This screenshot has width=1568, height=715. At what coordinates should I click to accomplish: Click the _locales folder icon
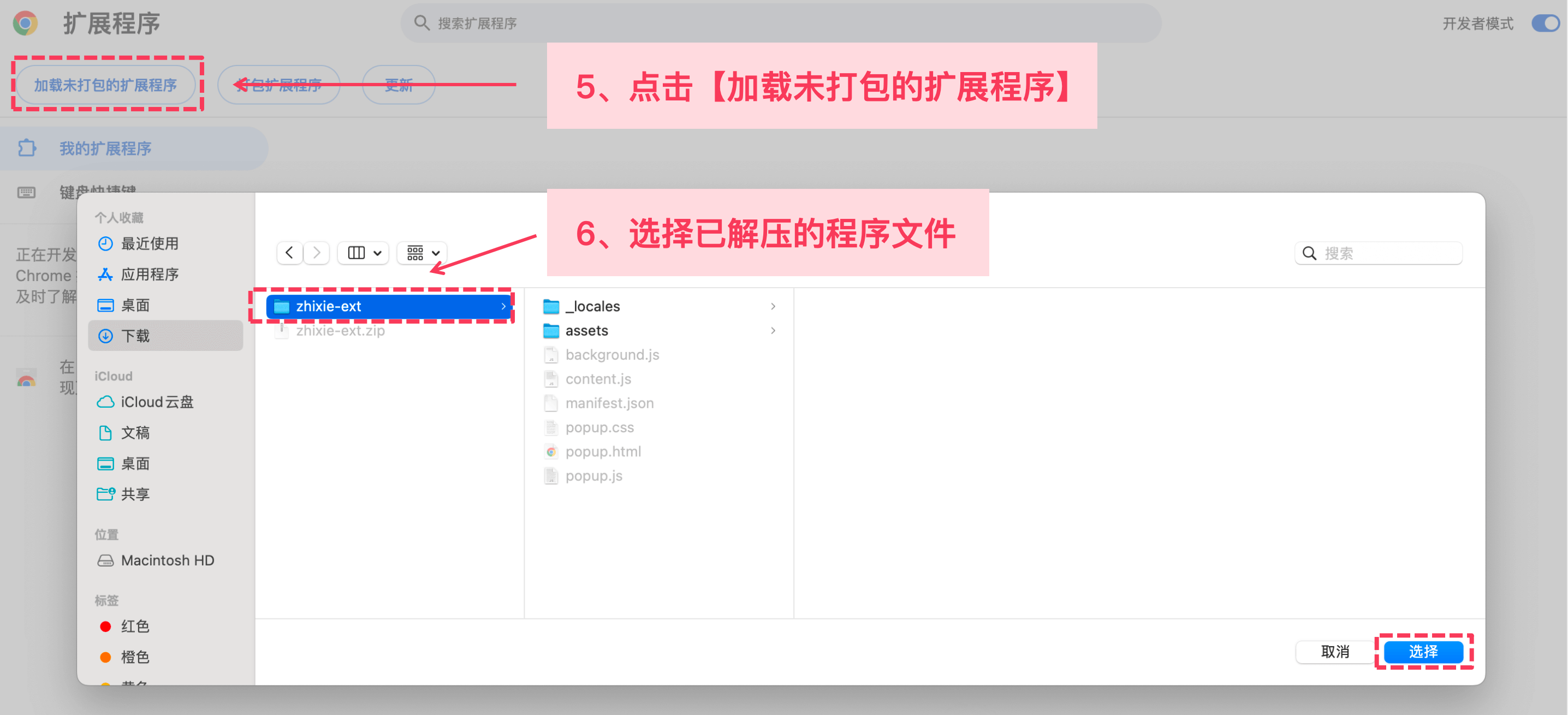551,306
